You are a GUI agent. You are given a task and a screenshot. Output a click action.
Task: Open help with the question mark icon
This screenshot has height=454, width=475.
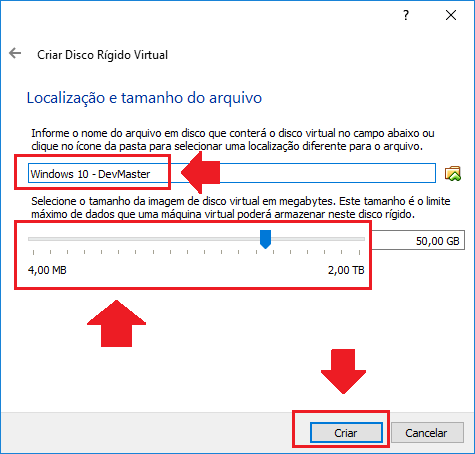[406, 15]
